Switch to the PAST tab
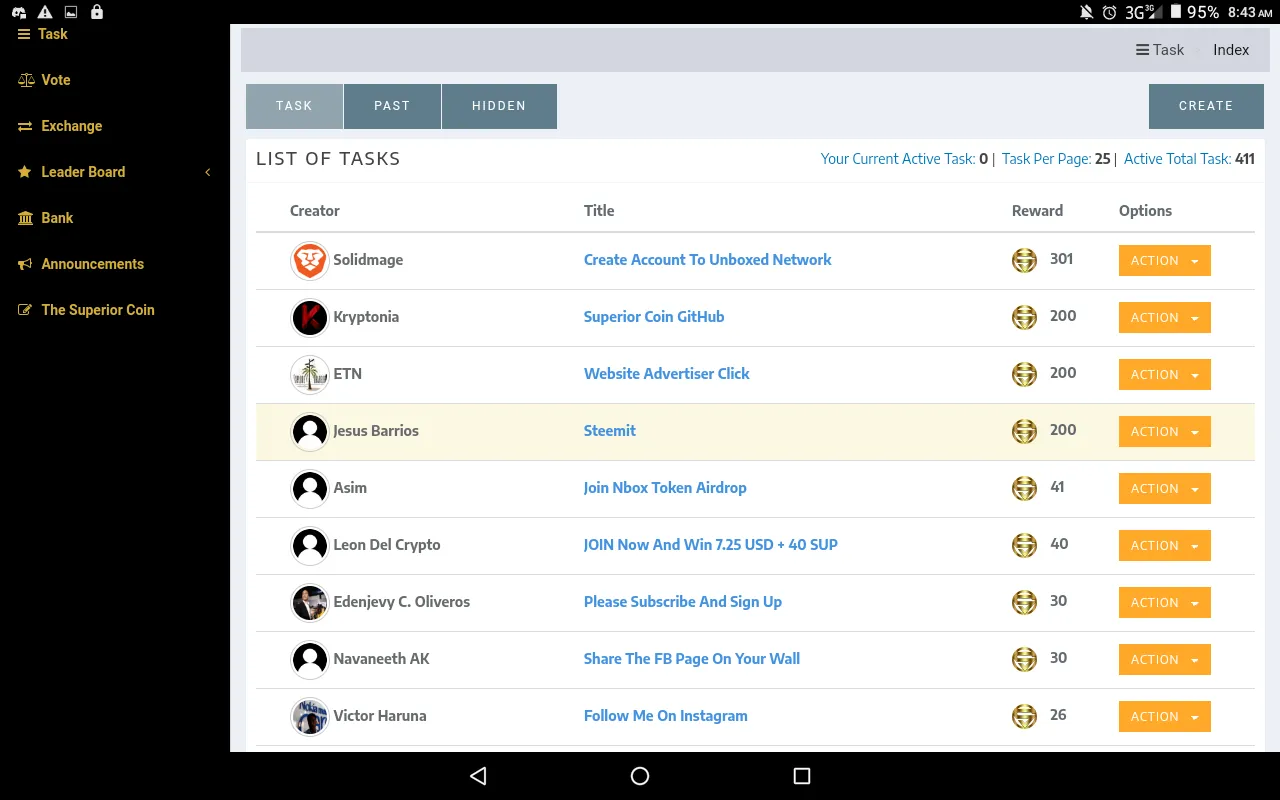The image size is (1280, 800). 392,106
